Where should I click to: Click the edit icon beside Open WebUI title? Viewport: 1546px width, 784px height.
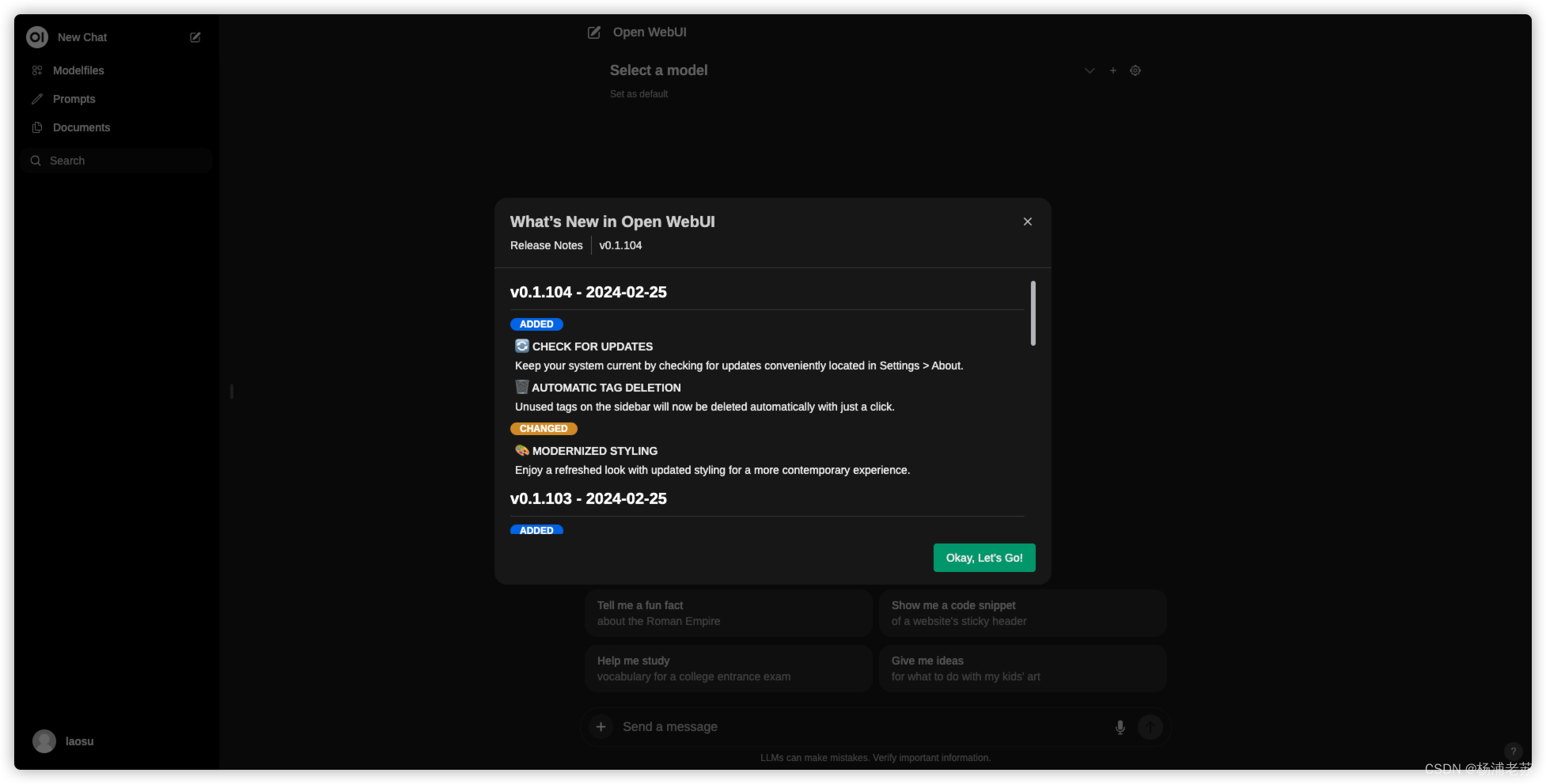click(594, 32)
